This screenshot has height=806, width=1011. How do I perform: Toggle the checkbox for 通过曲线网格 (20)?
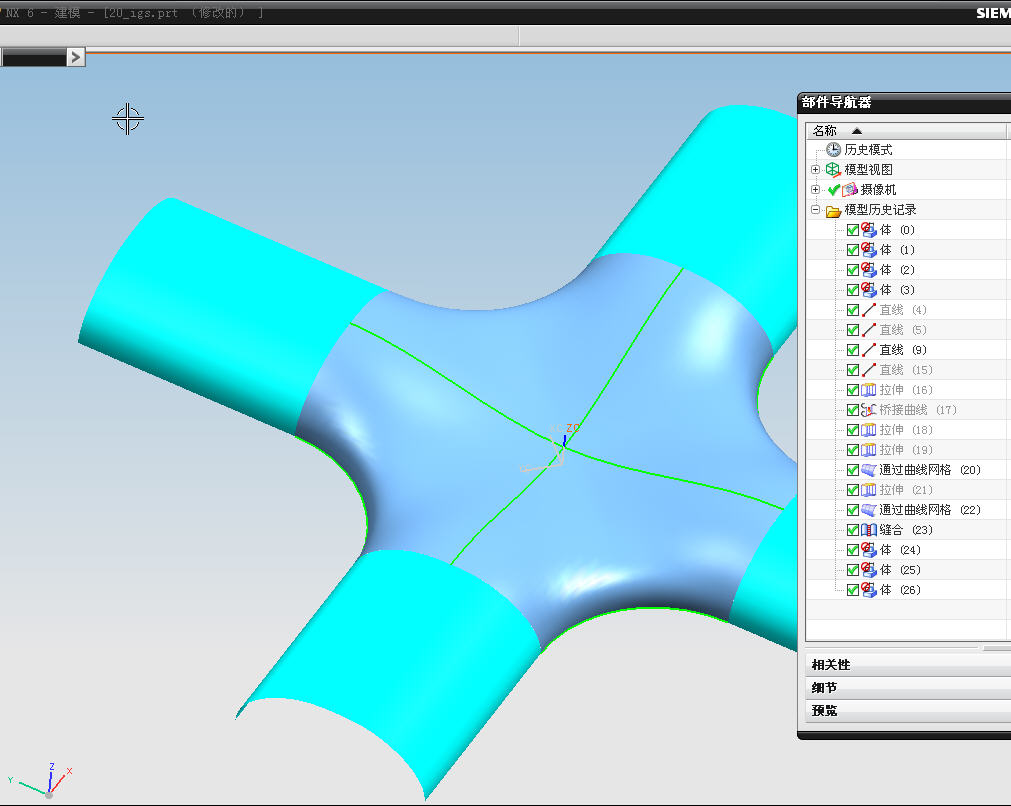pyautogui.click(x=852, y=470)
